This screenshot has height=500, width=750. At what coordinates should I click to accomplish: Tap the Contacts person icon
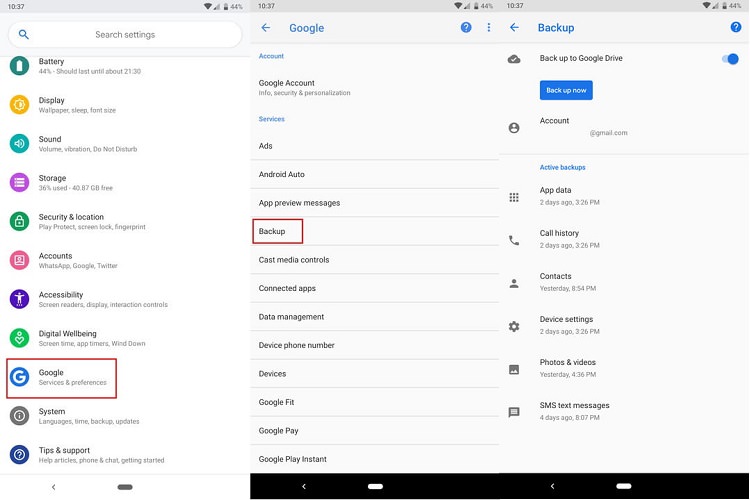514,283
